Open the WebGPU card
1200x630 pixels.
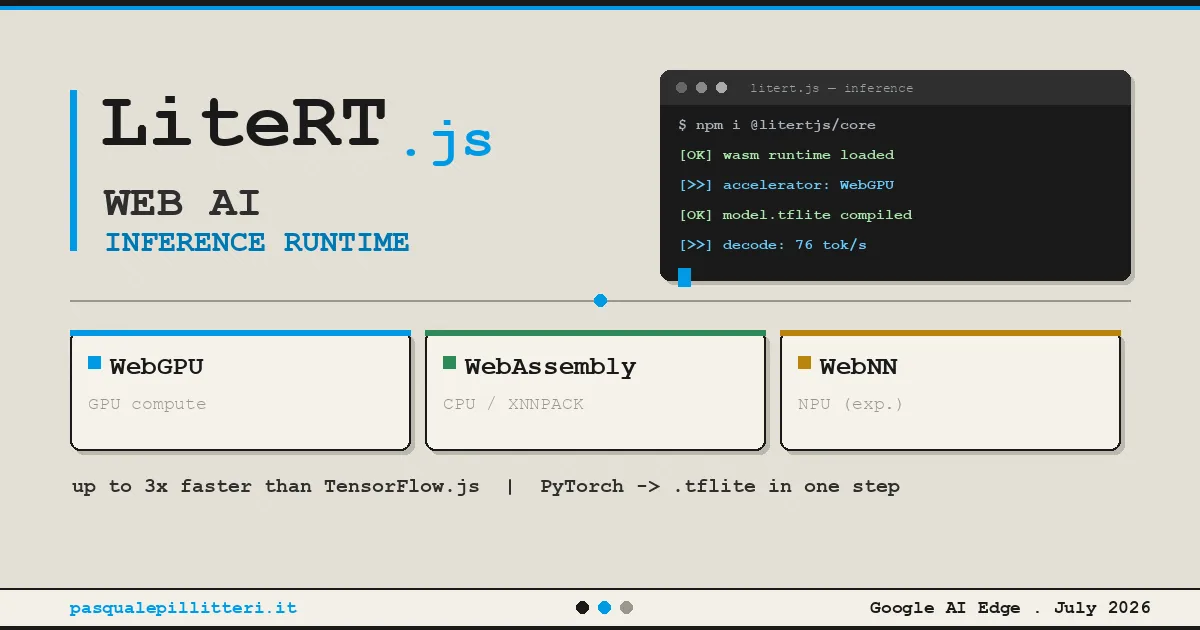pyautogui.click(x=240, y=391)
